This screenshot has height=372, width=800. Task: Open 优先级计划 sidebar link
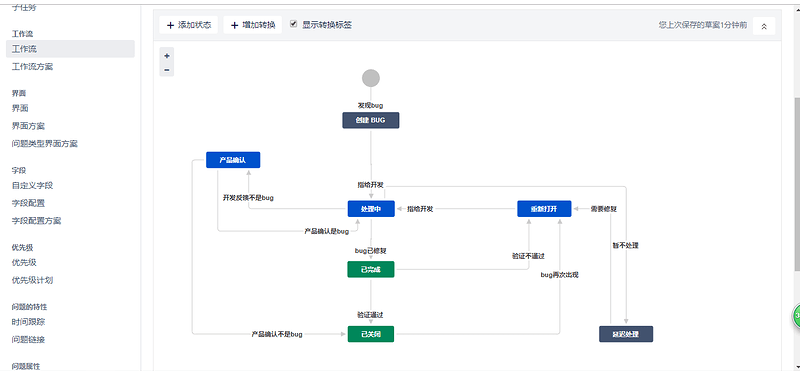pyautogui.click(x=33, y=280)
